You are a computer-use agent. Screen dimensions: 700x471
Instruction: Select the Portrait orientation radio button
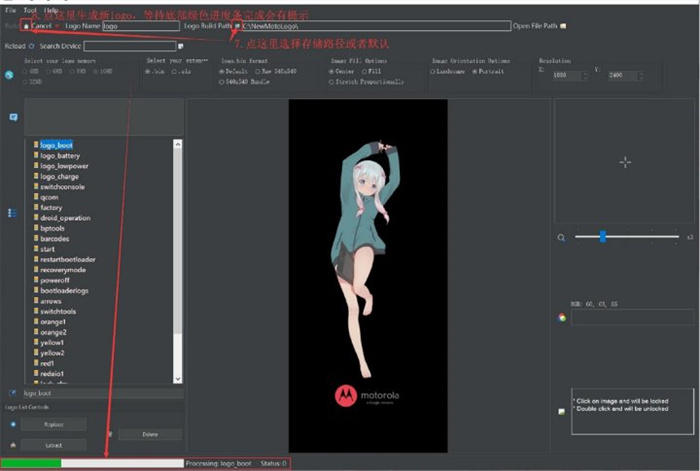[x=474, y=73]
